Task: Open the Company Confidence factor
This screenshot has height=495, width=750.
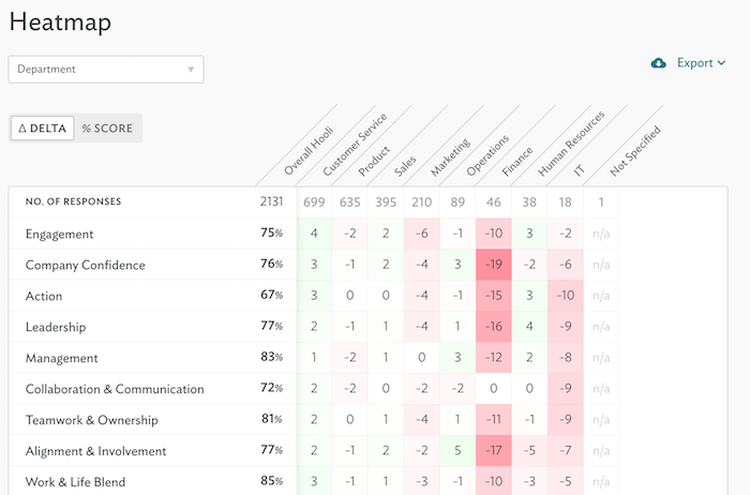Action: tap(85, 265)
